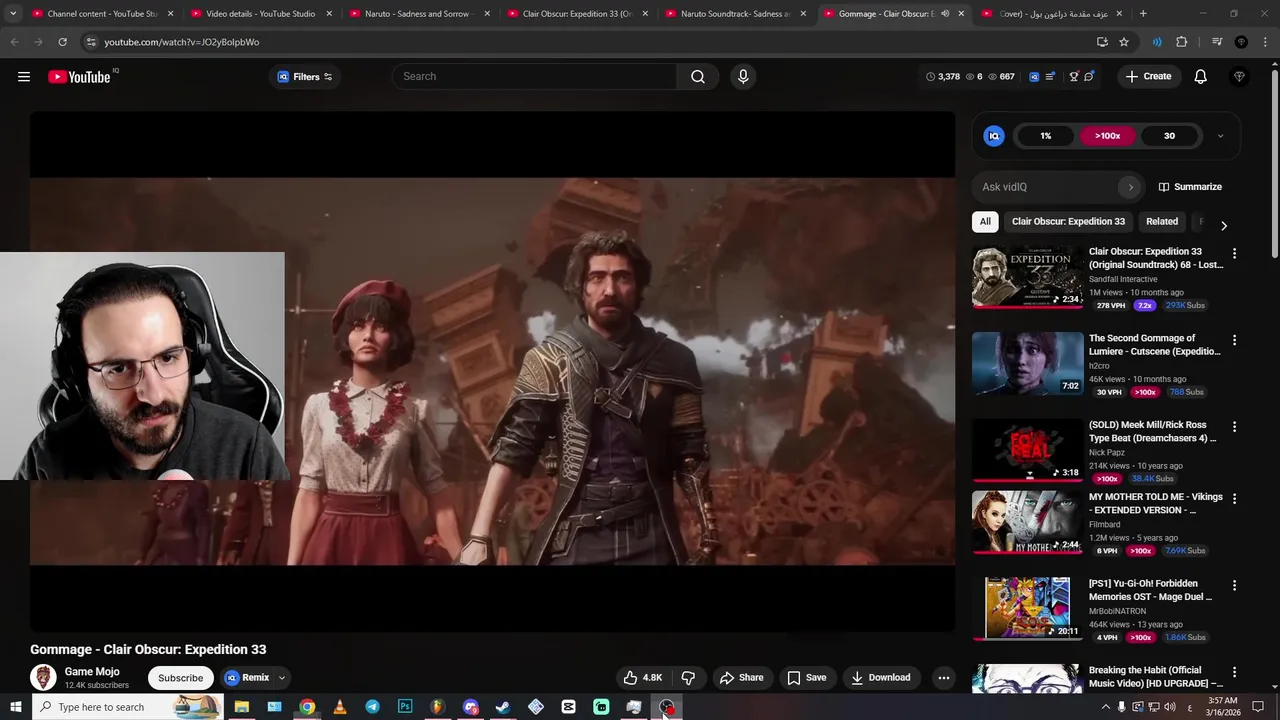Open The Second Gommage of Lumiere thumbnail
Viewport: 1280px width, 720px height.
pyautogui.click(x=1028, y=364)
